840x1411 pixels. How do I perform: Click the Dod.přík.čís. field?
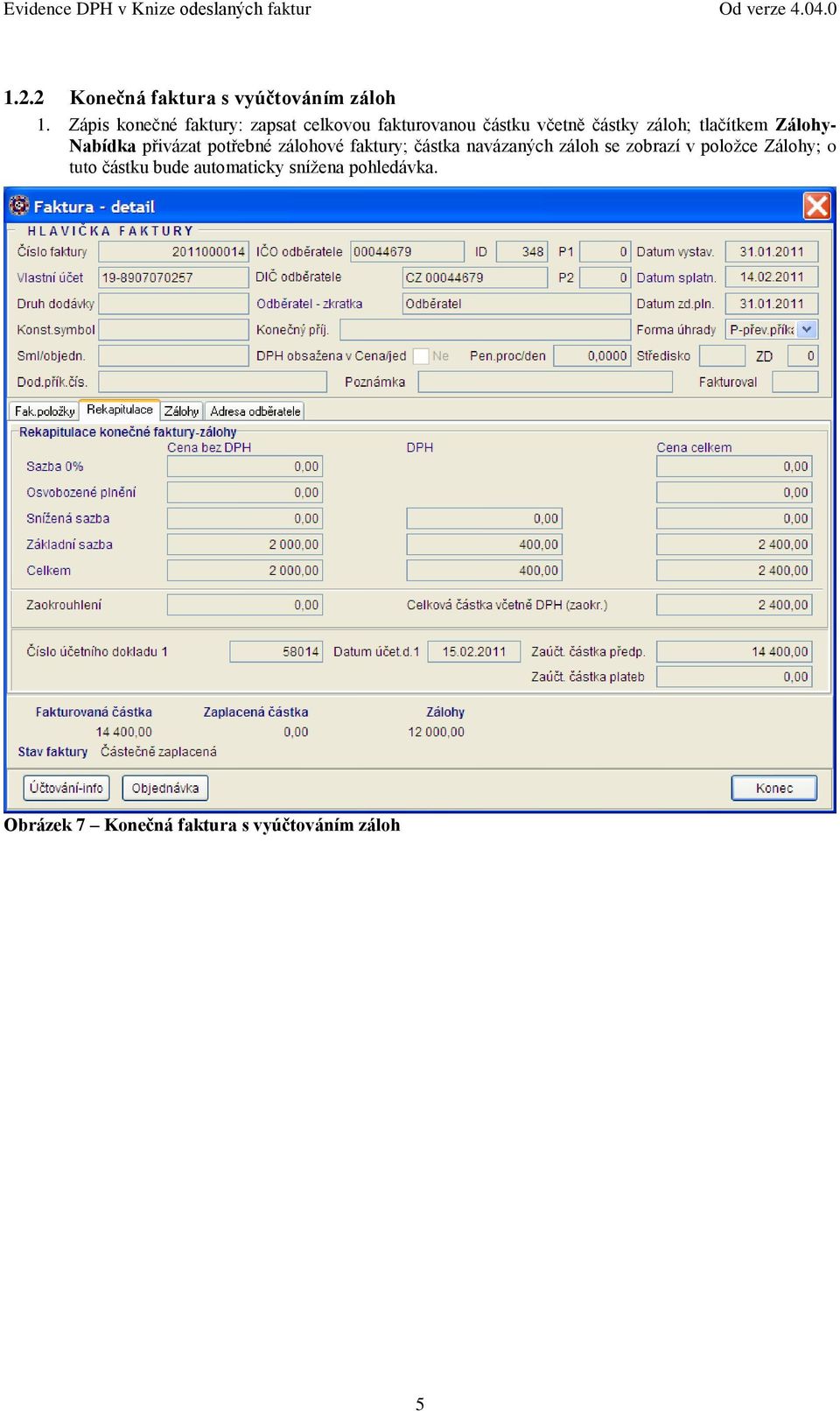tap(213, 382)
